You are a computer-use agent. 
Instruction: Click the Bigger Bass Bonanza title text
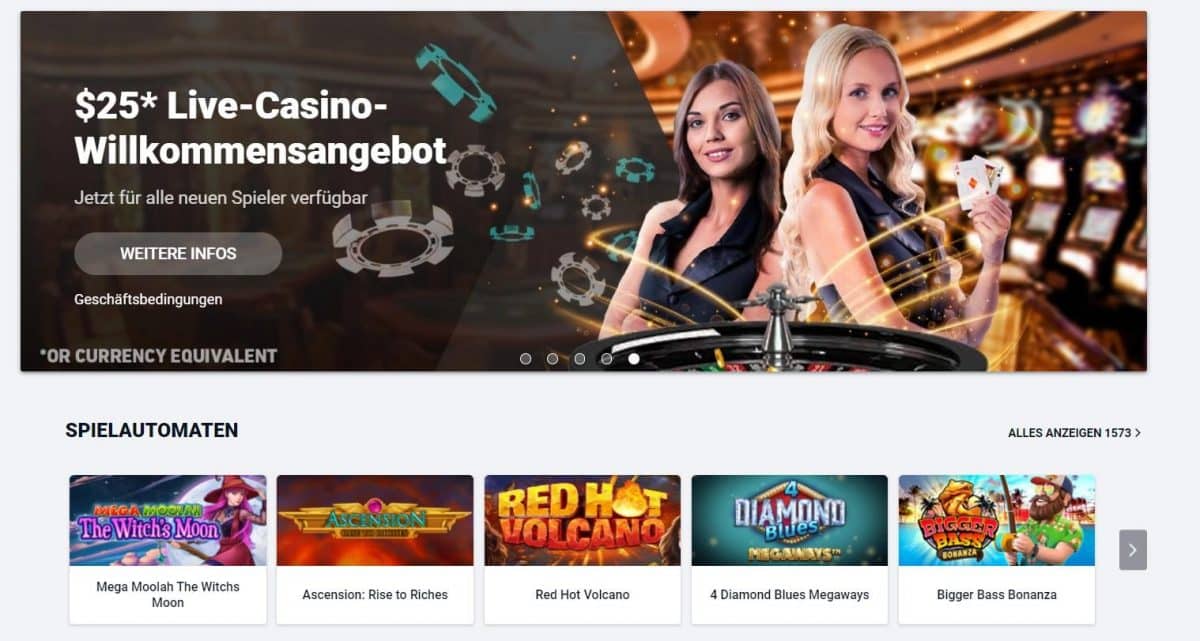[997, 595]
